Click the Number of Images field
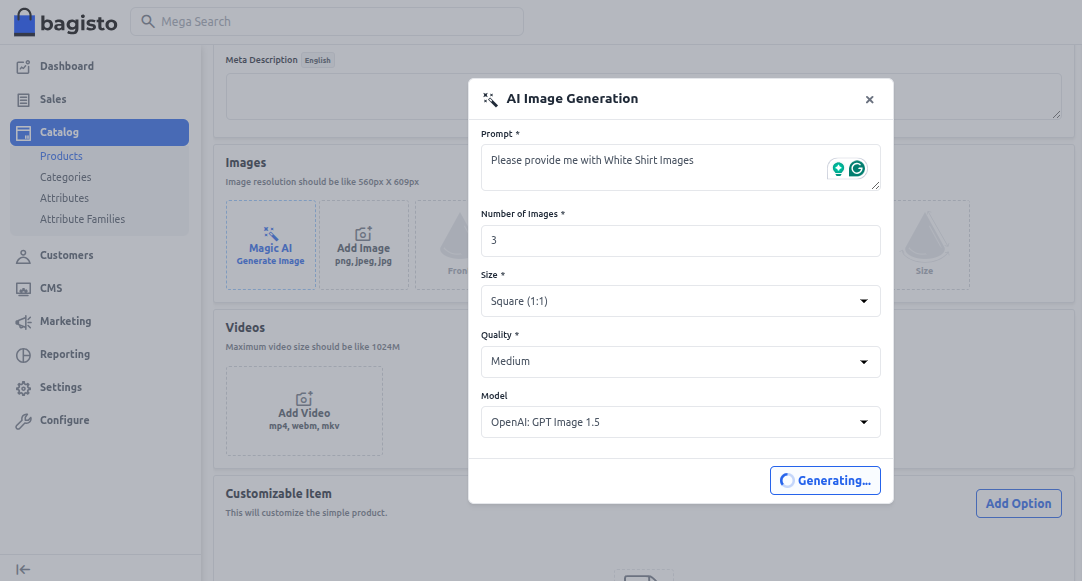 [x=680, y=241]
